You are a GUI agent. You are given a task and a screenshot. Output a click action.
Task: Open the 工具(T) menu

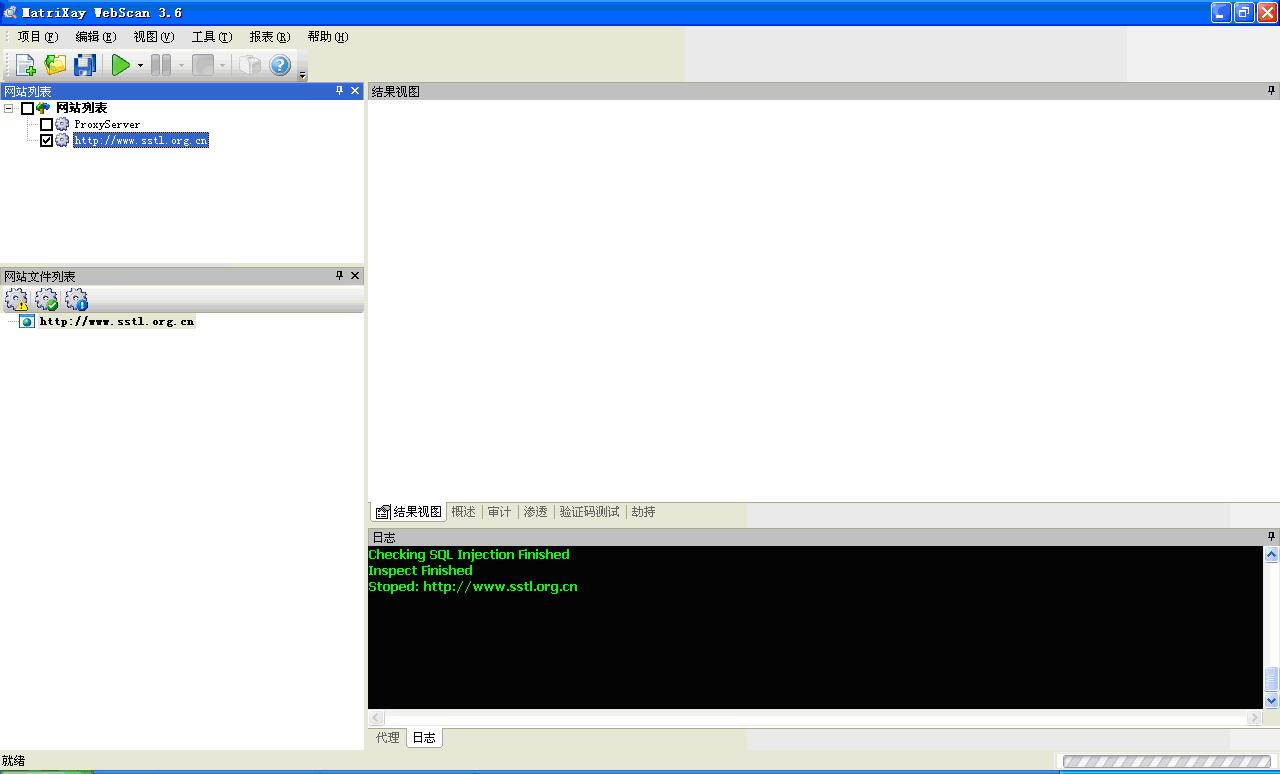(212, 36)
